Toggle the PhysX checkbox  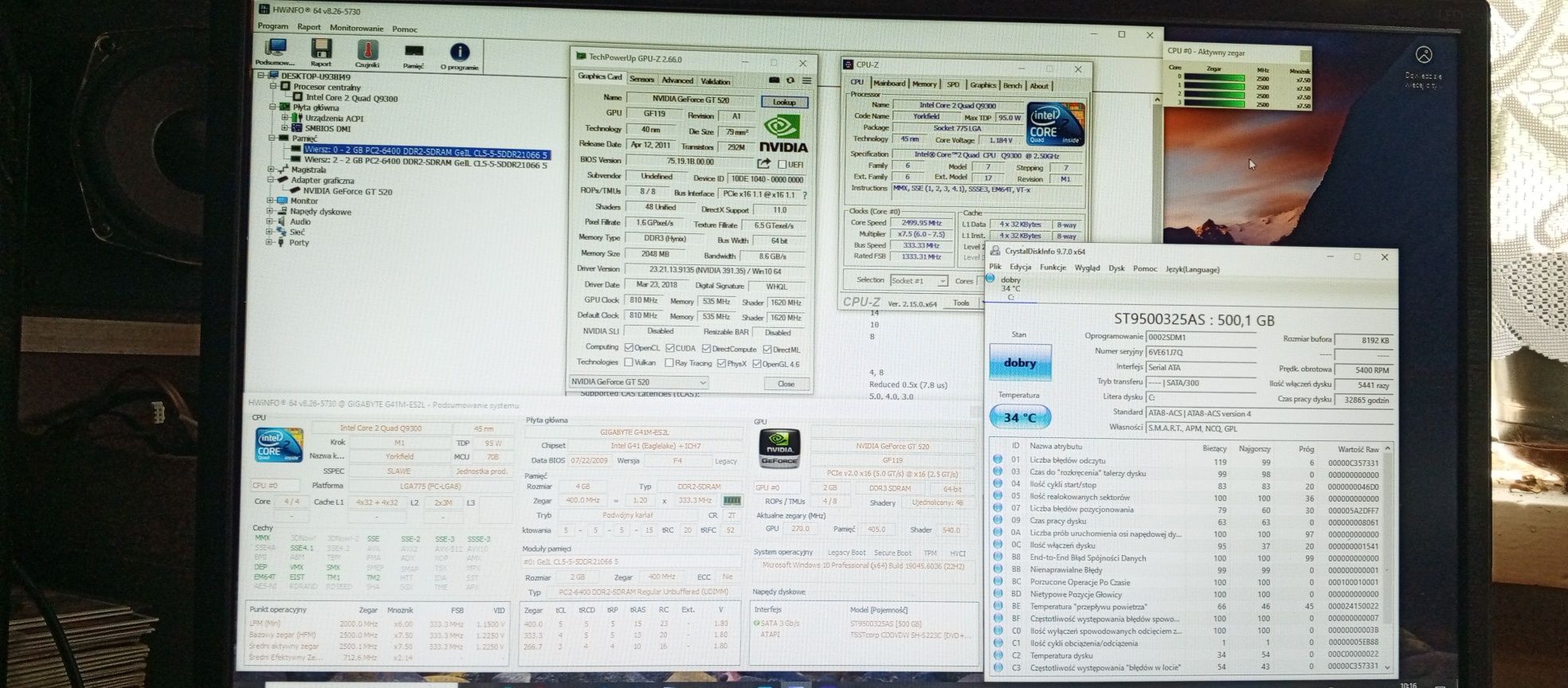point(721,364)
